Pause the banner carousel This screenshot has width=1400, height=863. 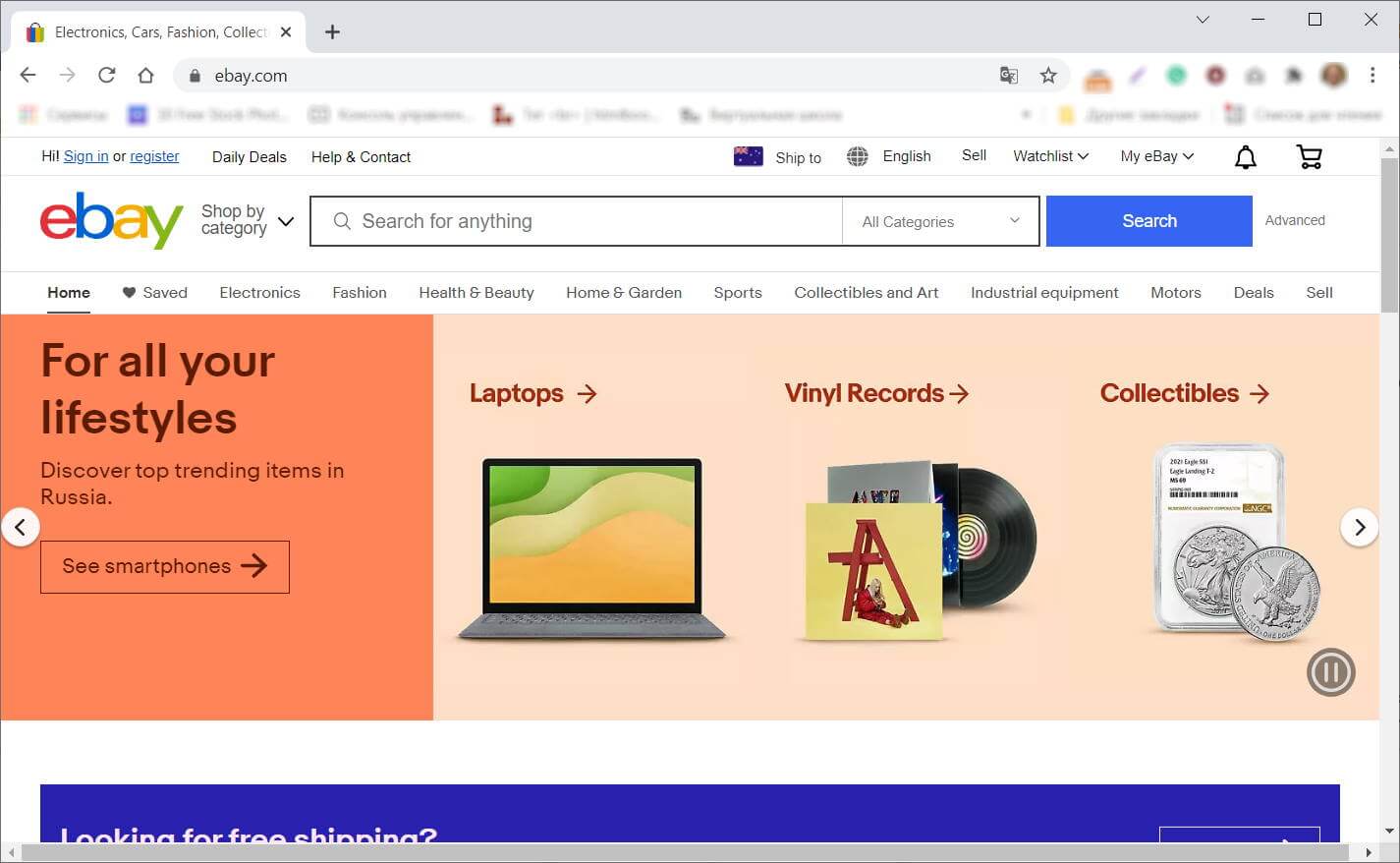(x=1330, y=672)
